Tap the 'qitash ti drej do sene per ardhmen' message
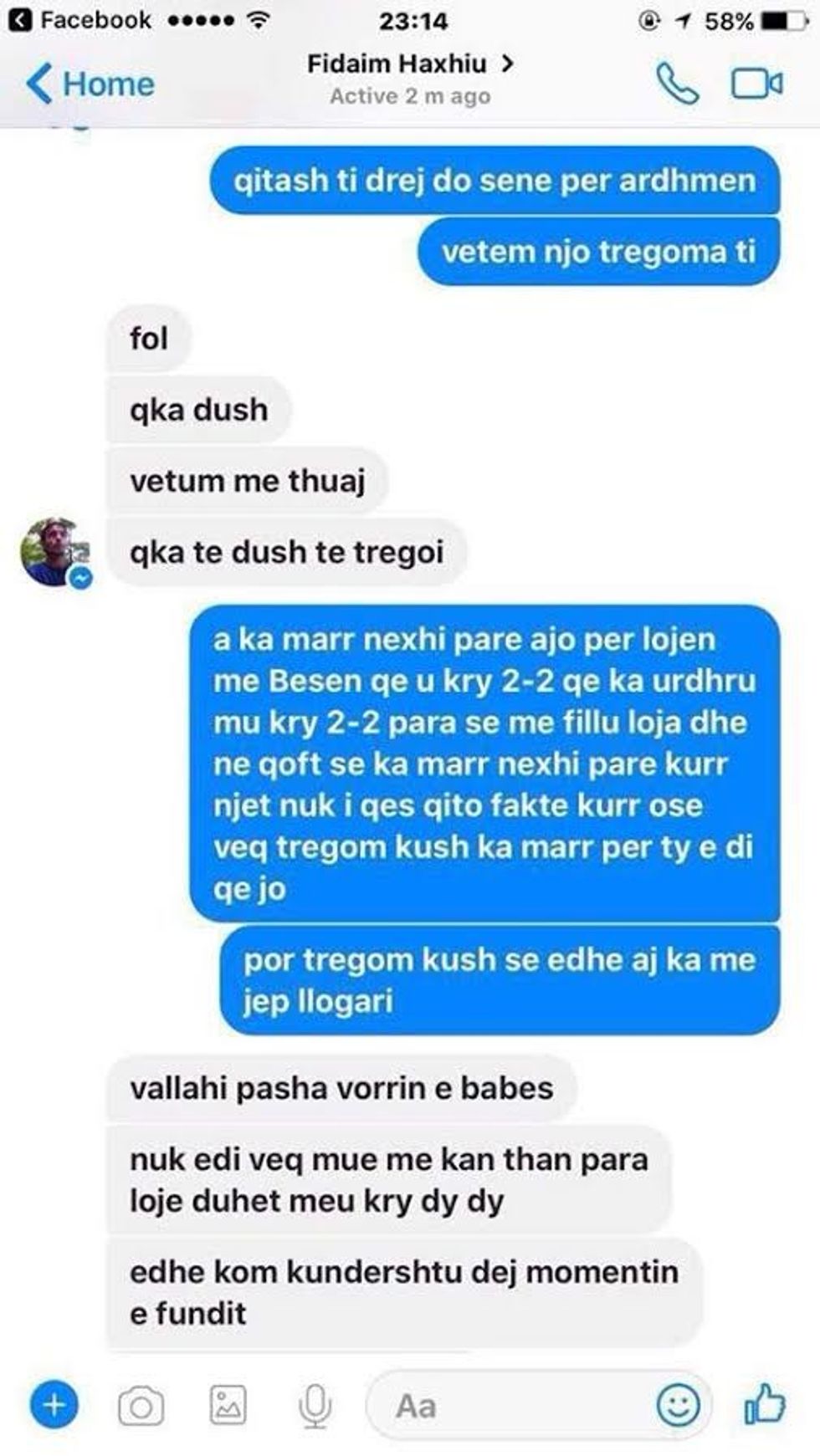The image size is (820, 1456). pyautogui.click(x=495, y=180)
